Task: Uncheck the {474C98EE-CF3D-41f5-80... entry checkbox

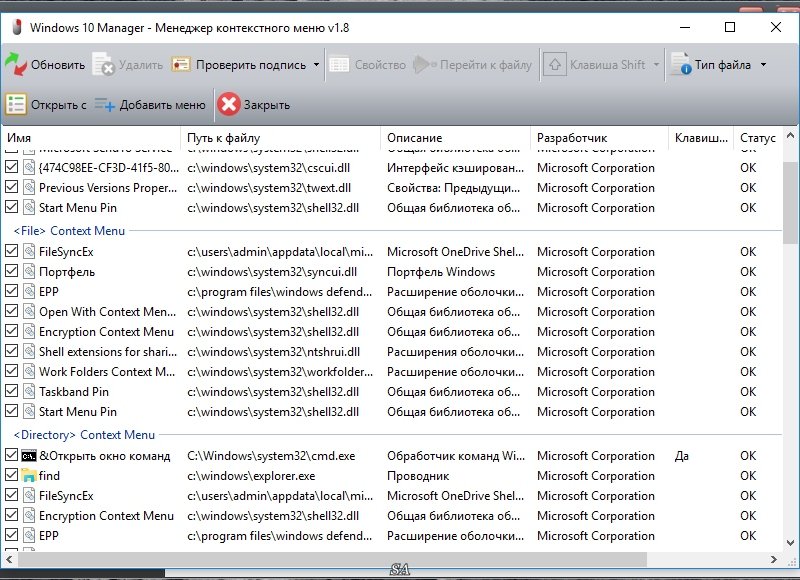Action: click(11, 167)
